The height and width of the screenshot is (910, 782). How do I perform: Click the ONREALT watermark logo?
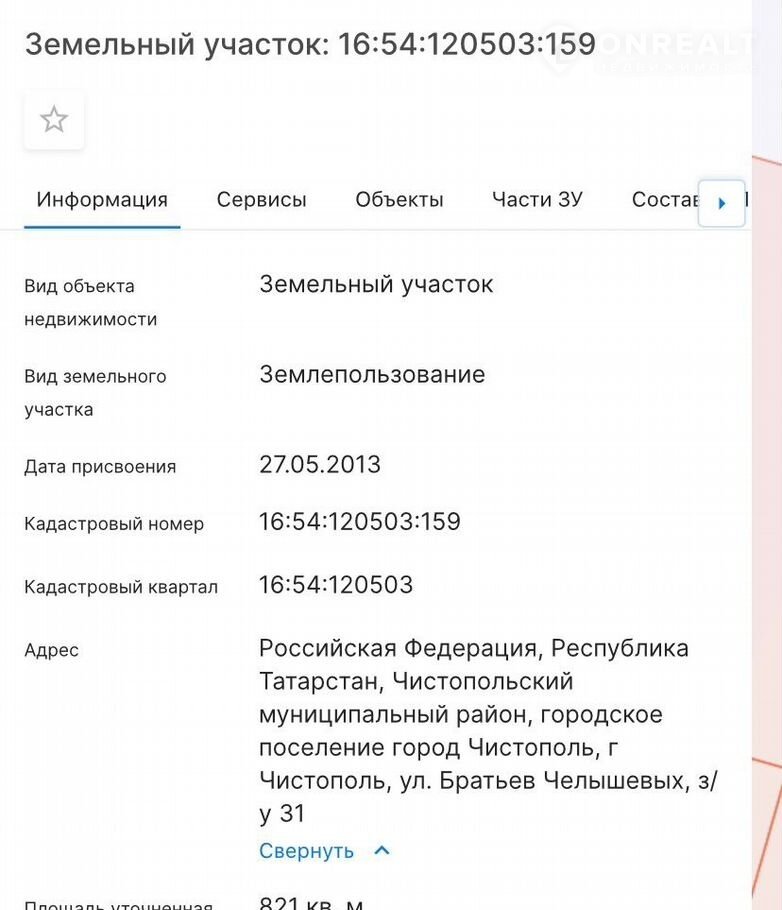pos(650,47)
